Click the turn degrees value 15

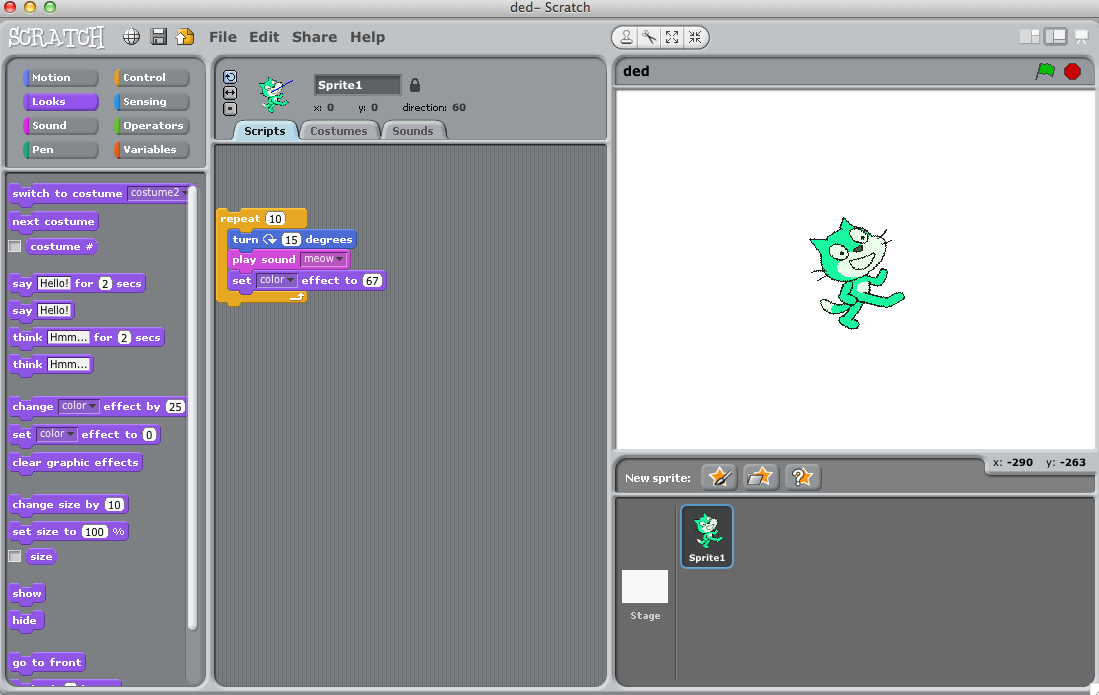pos(291,240)
